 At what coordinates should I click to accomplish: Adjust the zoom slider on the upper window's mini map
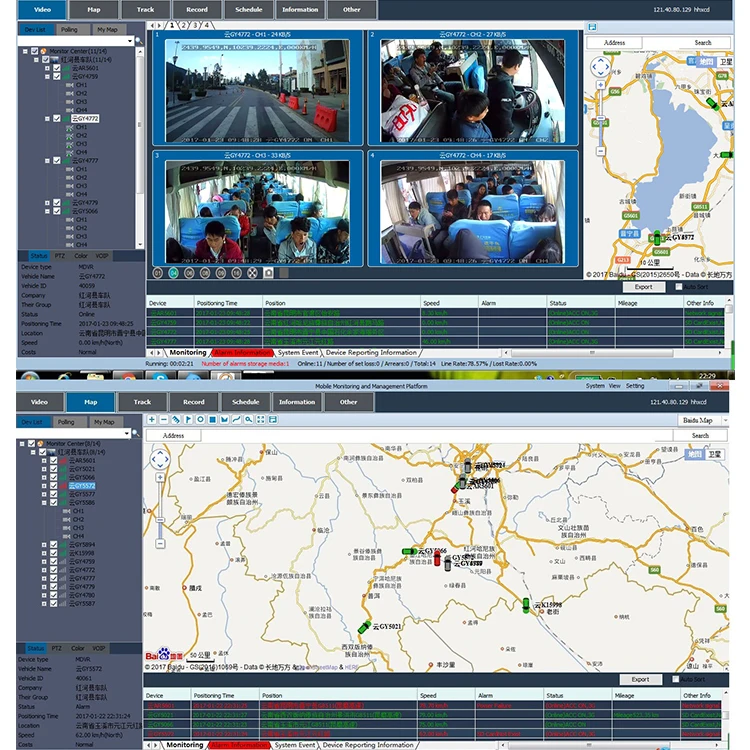601,118
